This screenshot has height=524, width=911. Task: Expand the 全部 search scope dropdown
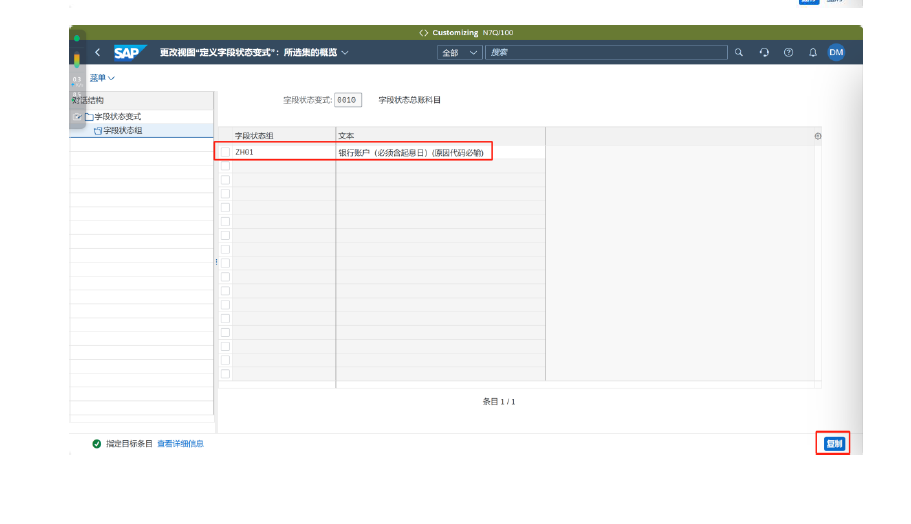pyautogui.click(x=460, y=52)
